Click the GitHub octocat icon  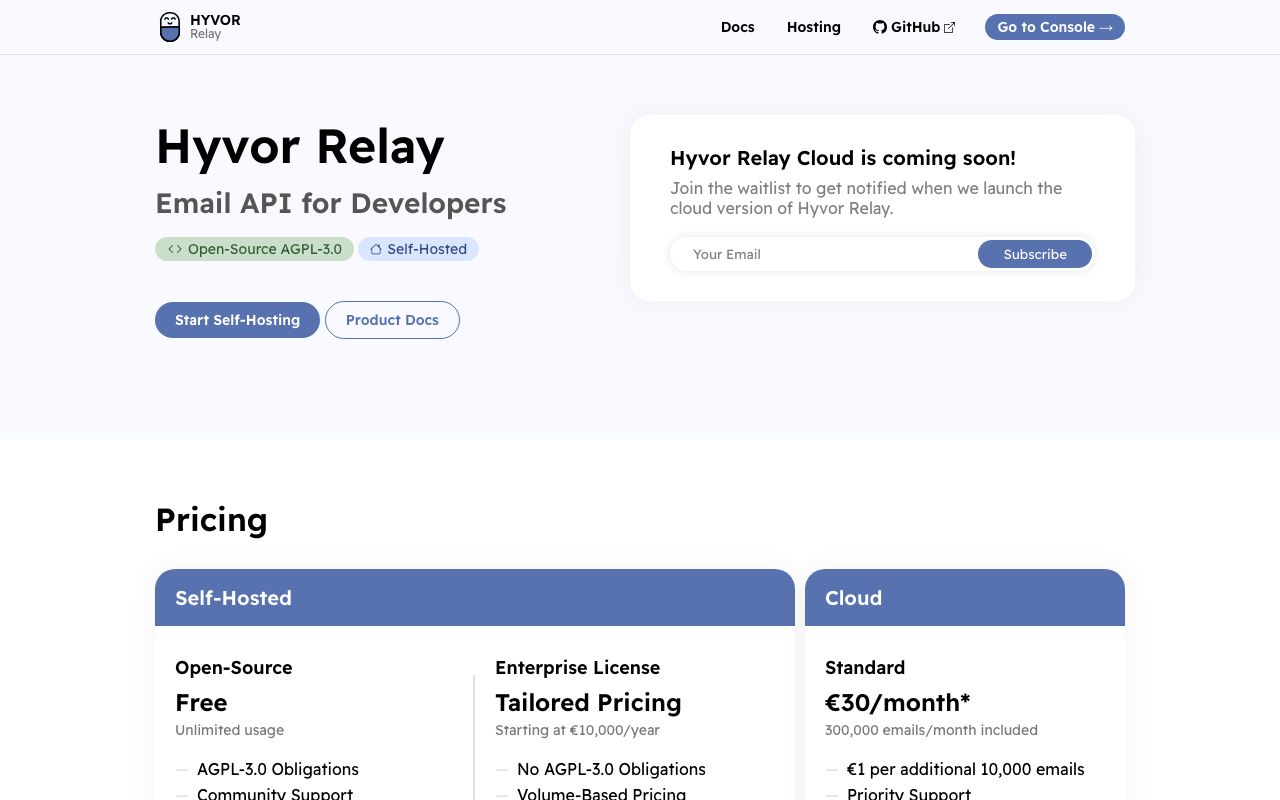click(880, 27)
